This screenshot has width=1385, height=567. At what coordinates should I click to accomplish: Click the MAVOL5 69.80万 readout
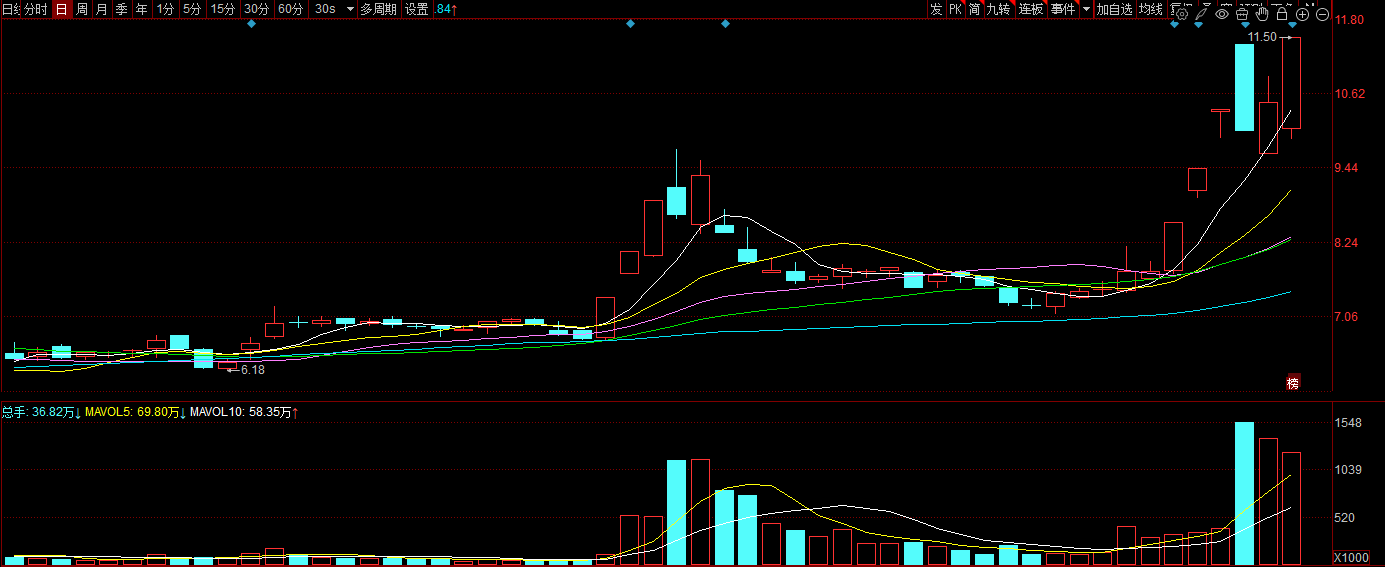pyautogui.click(x=136, y=412)
